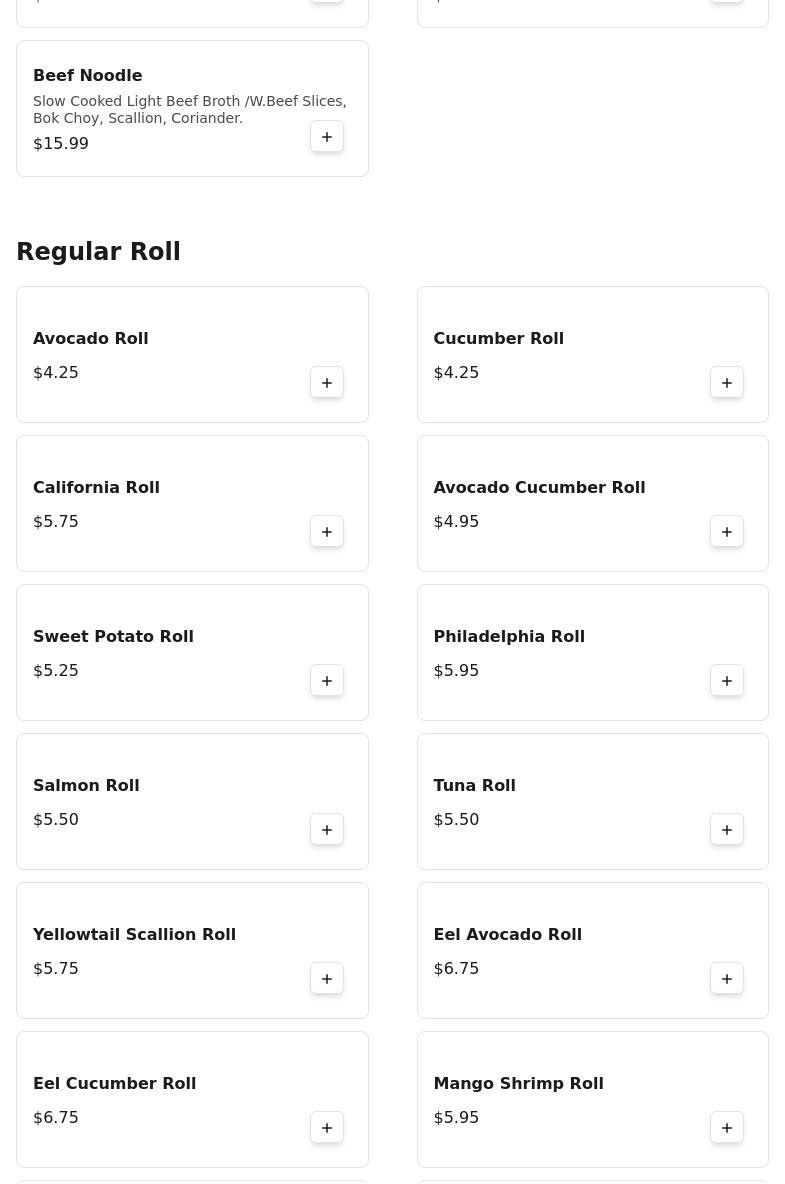The height and width of the screenshot is (1184, 785).
Task: Click the Regular Roll section heading
Action: click(x=98, y=252)
